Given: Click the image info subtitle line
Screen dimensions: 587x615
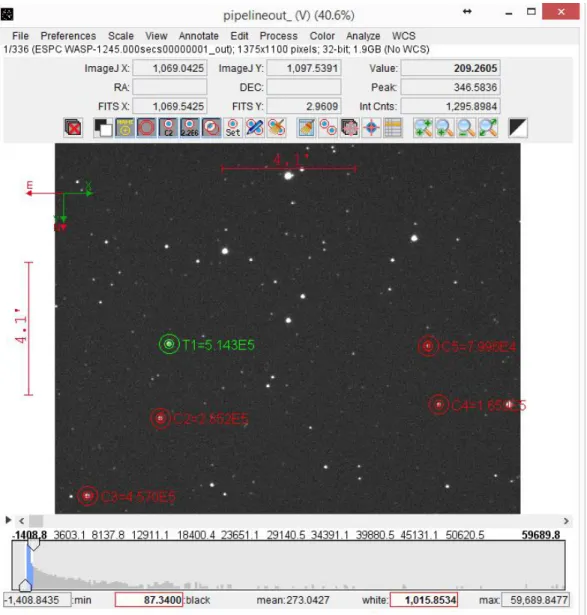Looking at the screenshot, I should [x=216, y=49].
